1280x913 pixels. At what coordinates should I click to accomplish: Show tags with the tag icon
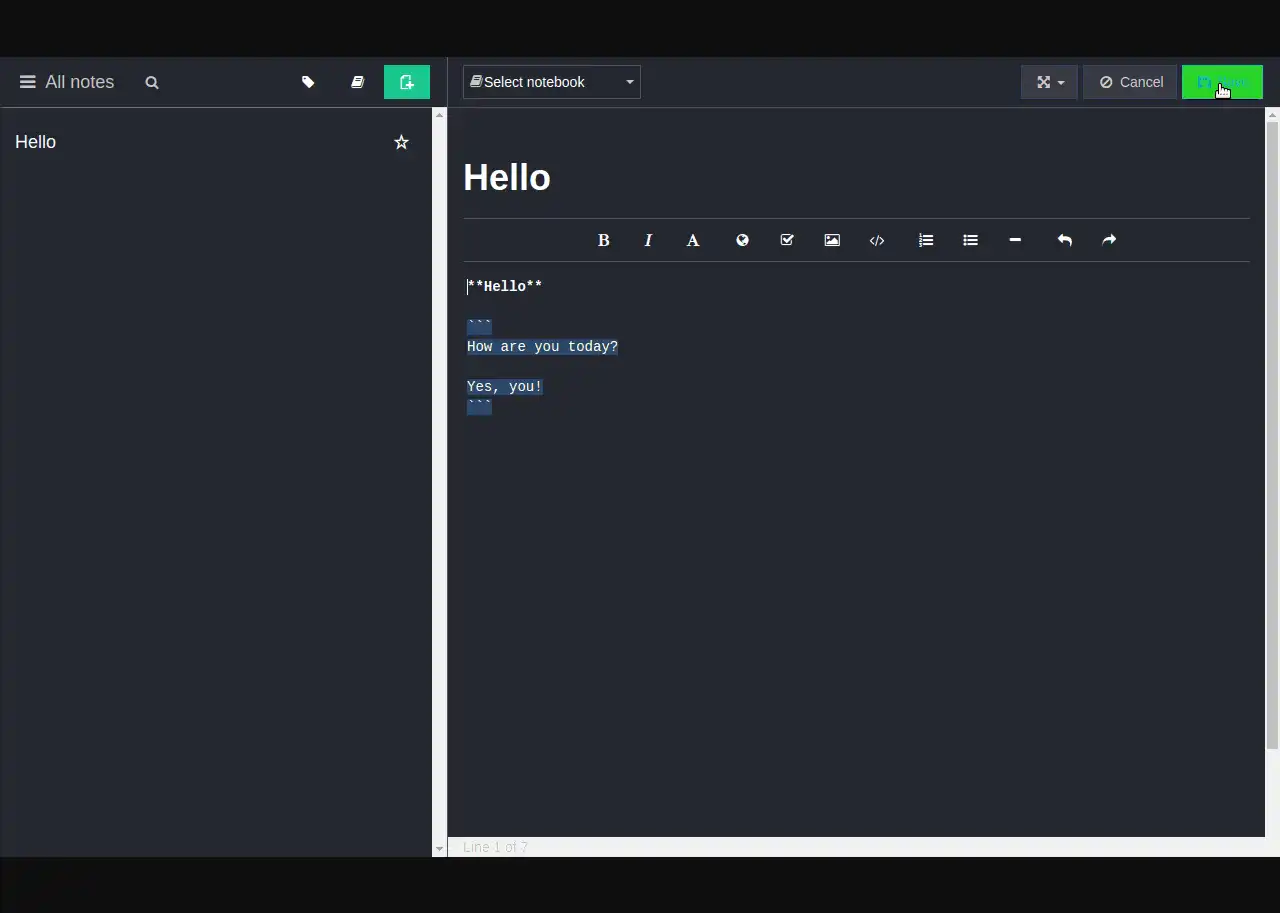308,82
